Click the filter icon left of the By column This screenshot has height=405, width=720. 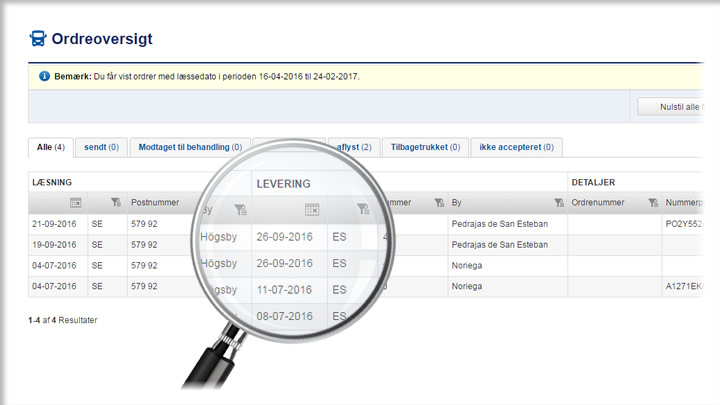439,202
